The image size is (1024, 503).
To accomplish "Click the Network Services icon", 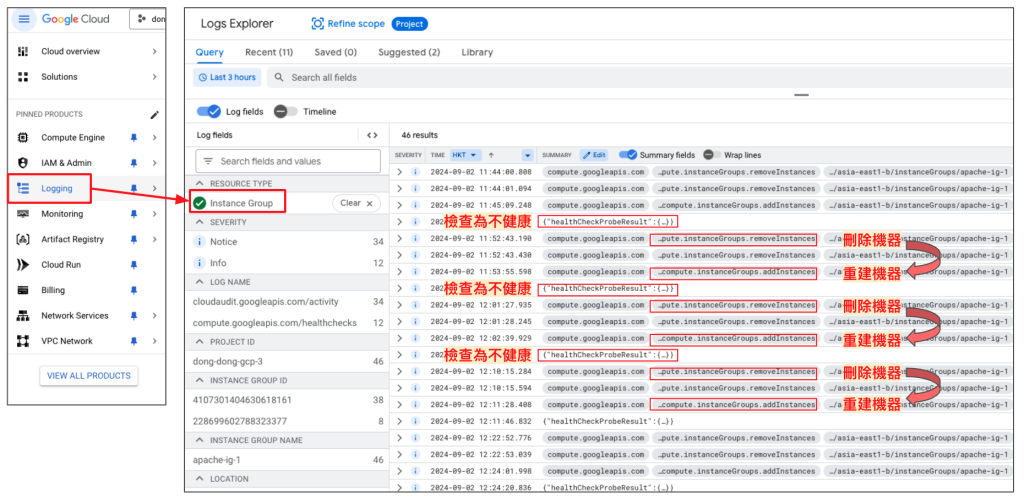I will click(x=23, y=316).
